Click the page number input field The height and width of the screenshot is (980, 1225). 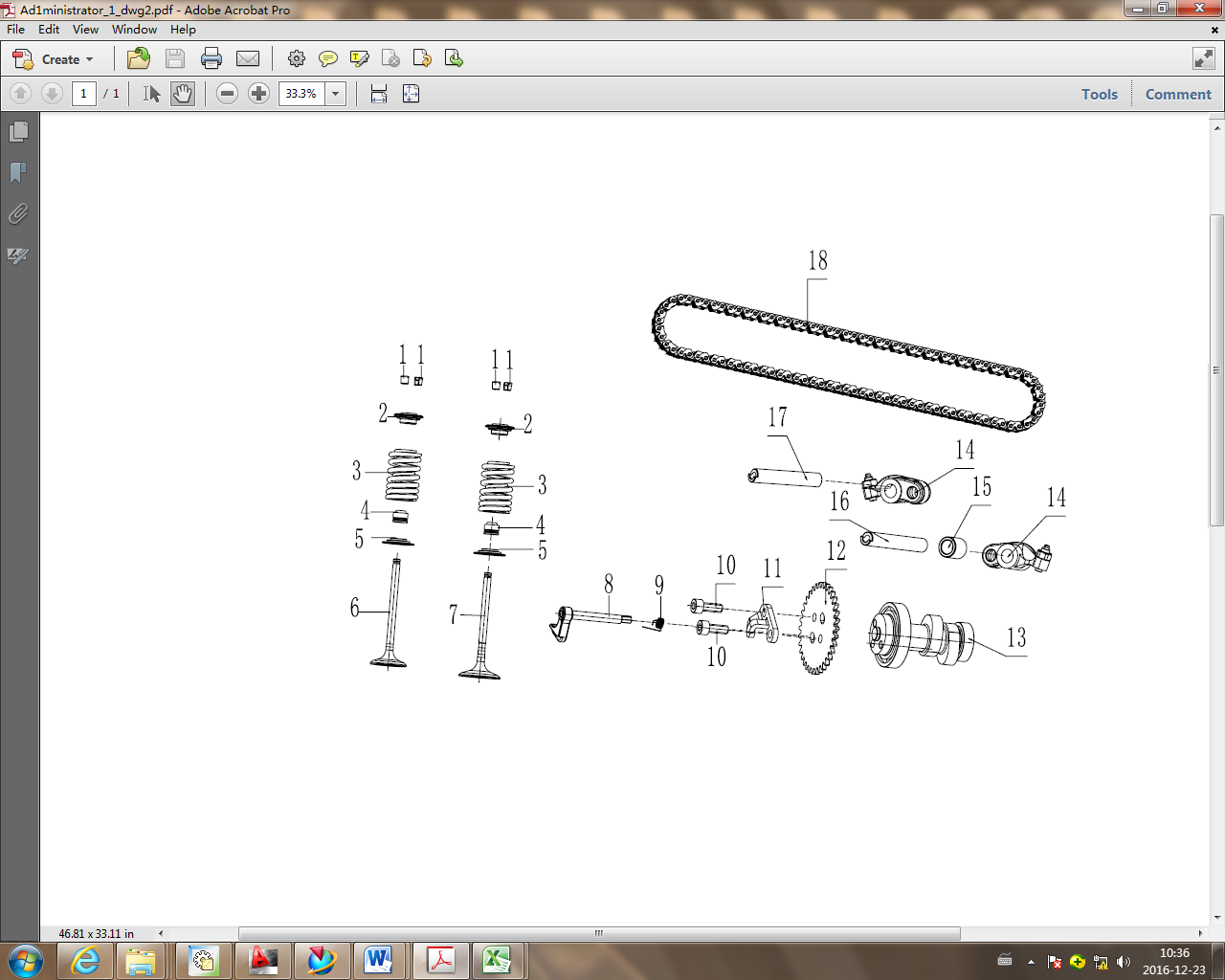pyautogui.click(x=83, y=94)
